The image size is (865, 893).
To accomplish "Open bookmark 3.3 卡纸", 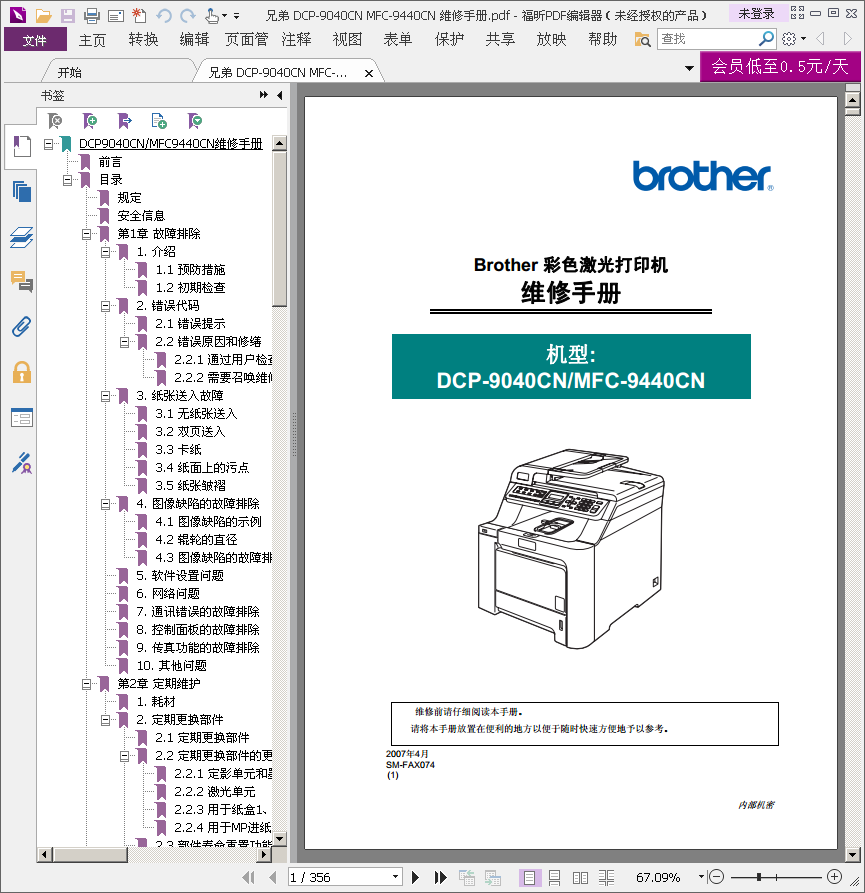I will tap(178, 450).
